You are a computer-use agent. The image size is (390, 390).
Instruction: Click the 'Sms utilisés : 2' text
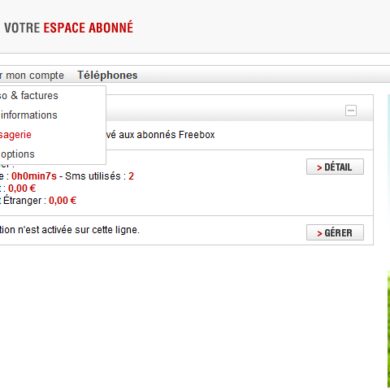click(99, 176)
